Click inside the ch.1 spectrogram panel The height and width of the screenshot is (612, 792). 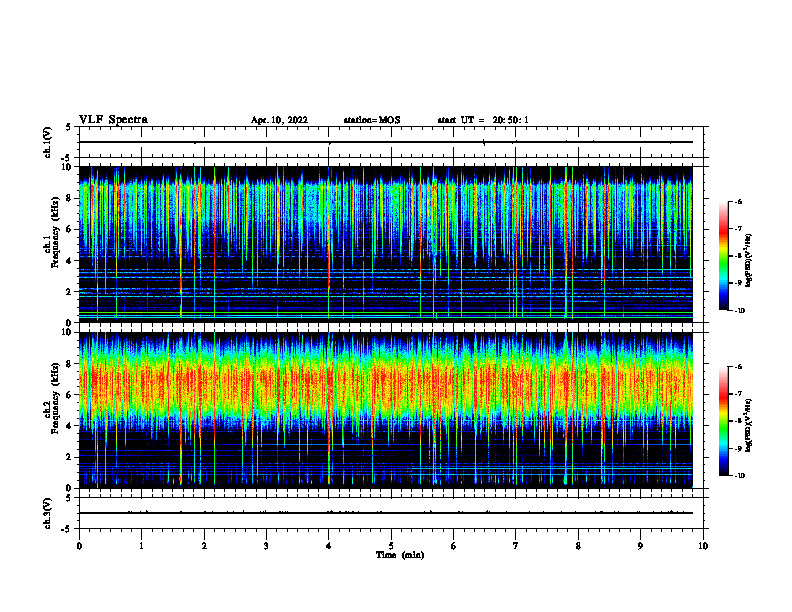[386, 244]
